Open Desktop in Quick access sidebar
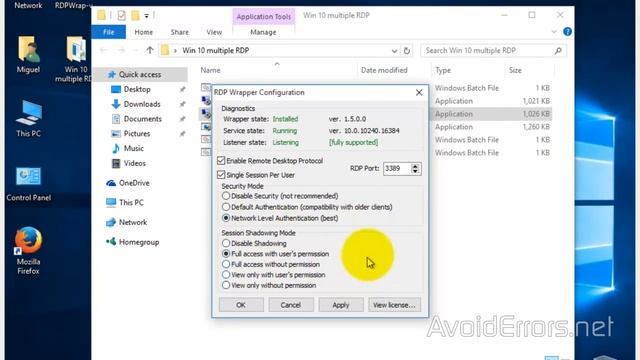640x360 pixels. [137, 89]
